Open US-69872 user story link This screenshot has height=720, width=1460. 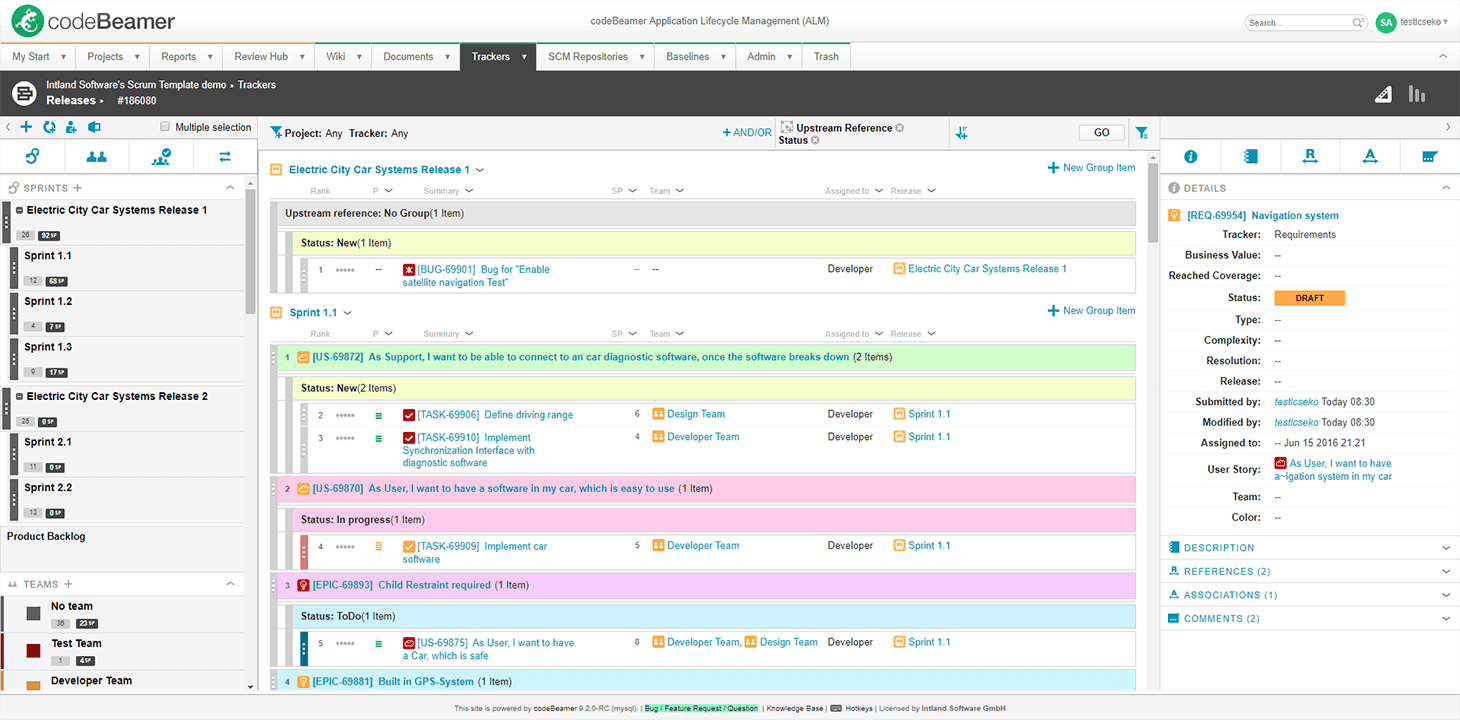click(x=580, y=357)
